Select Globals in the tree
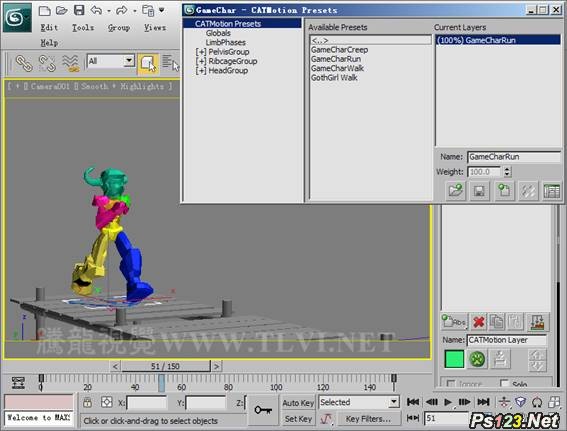567x431 pixels. [x=218, y=33]
